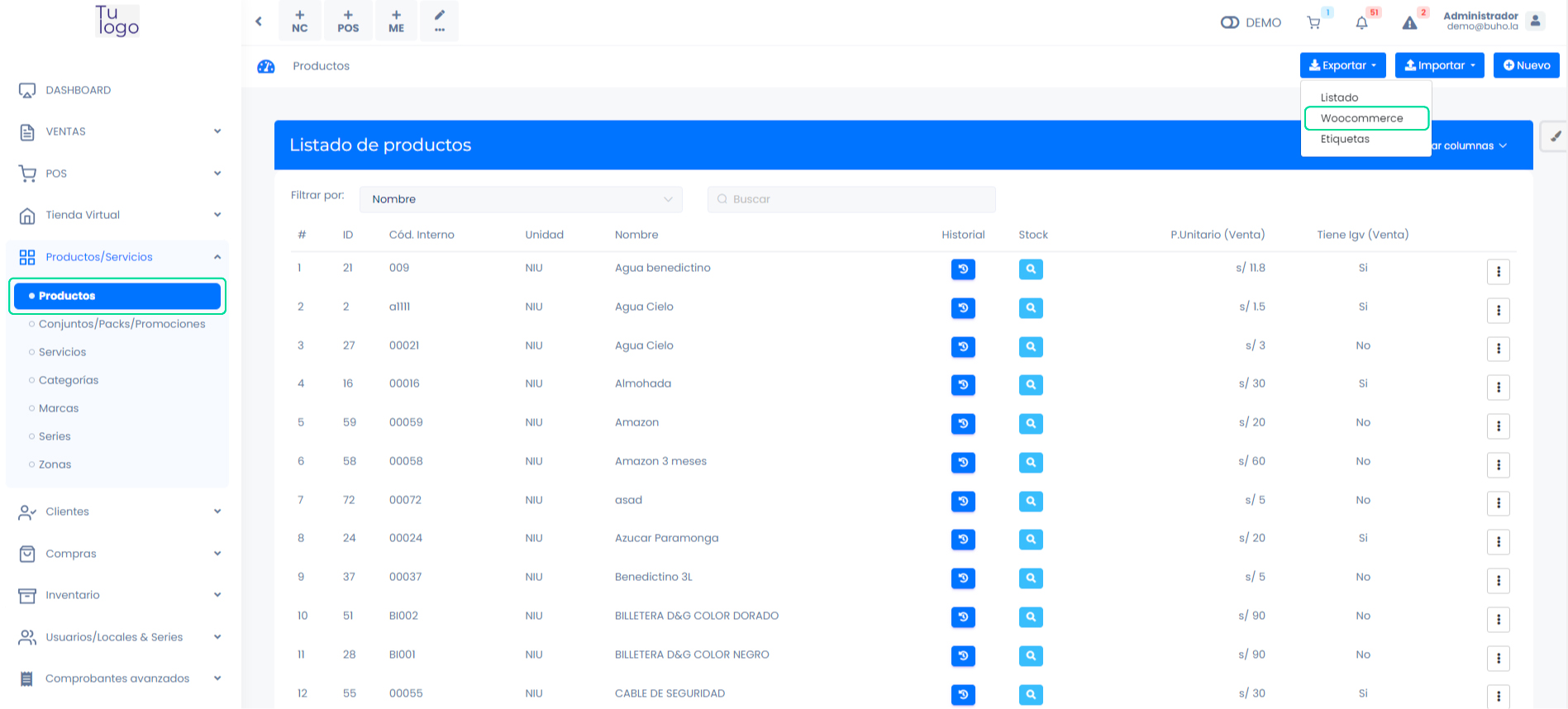View history for Agua benedictino

(x=963, y=269)
